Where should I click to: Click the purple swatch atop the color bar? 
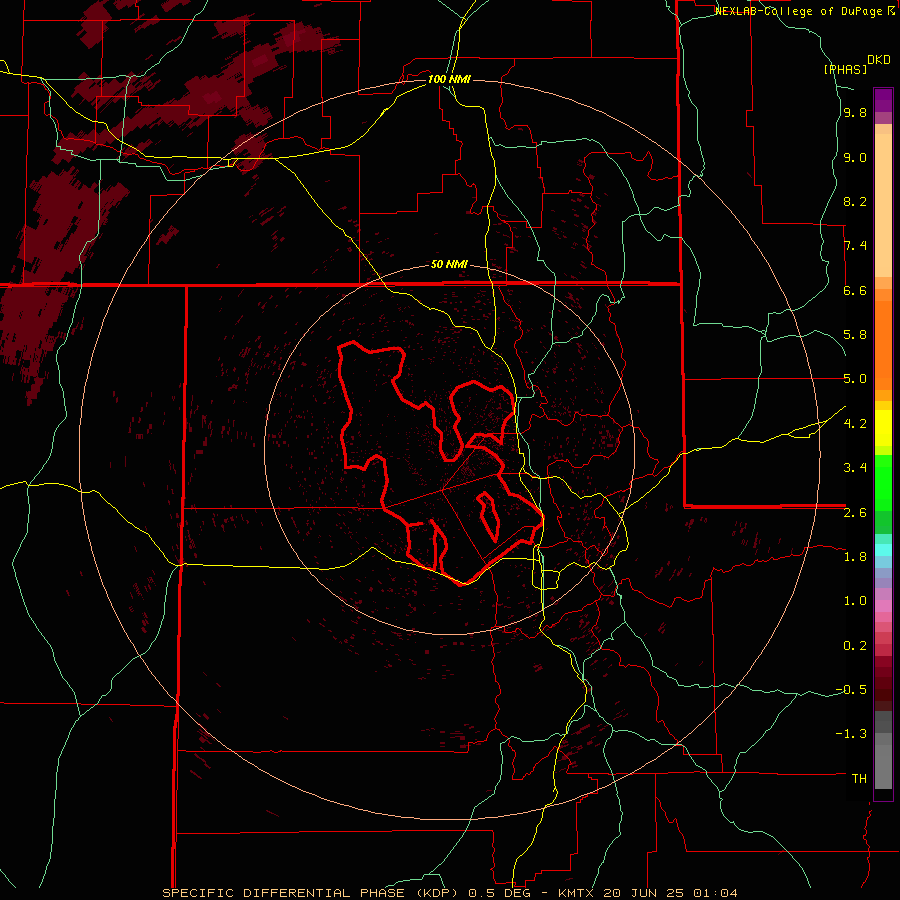point(883,100)
